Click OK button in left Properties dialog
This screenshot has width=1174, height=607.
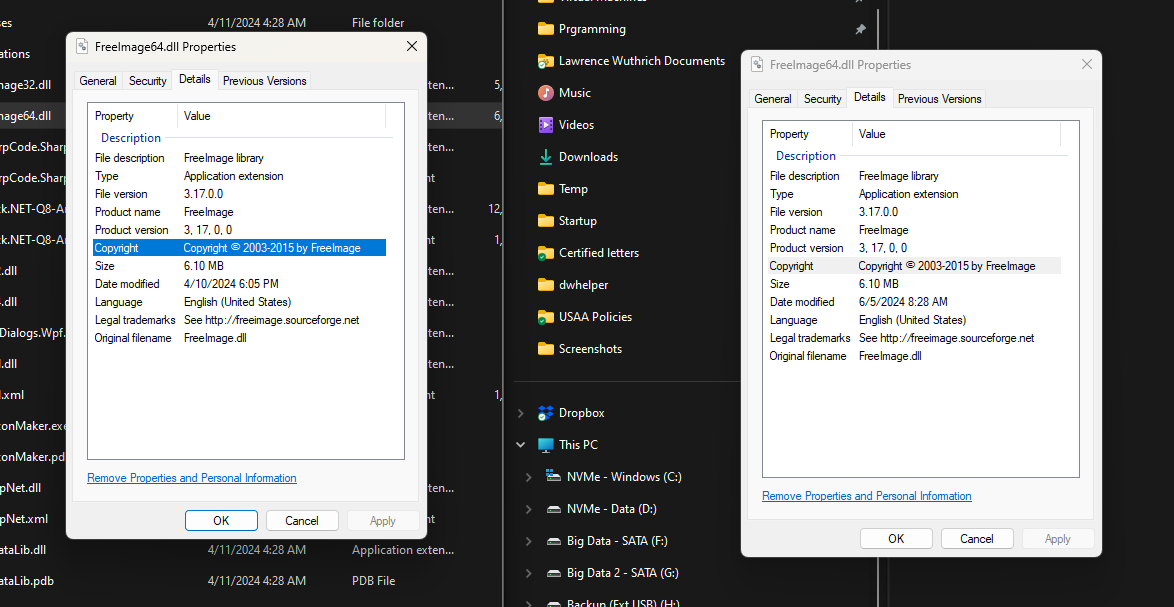click(x=221, y=521)
